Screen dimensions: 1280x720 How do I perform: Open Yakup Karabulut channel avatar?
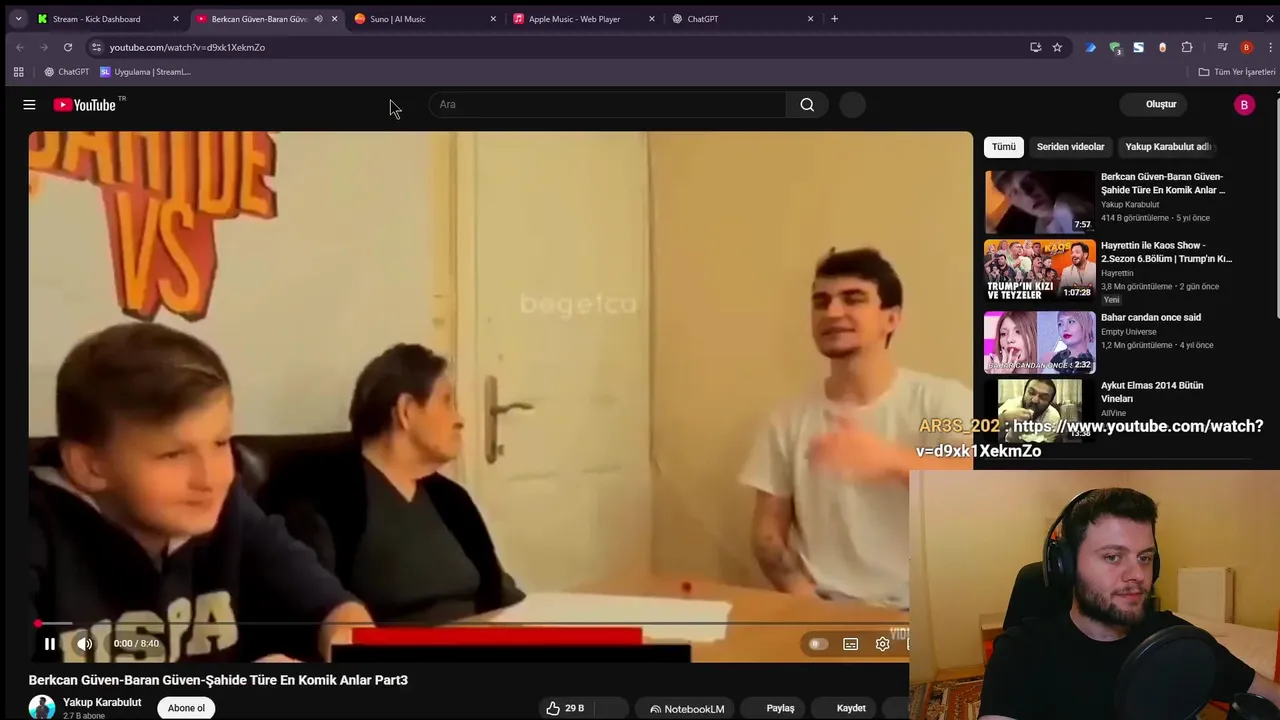pos(42,708)
